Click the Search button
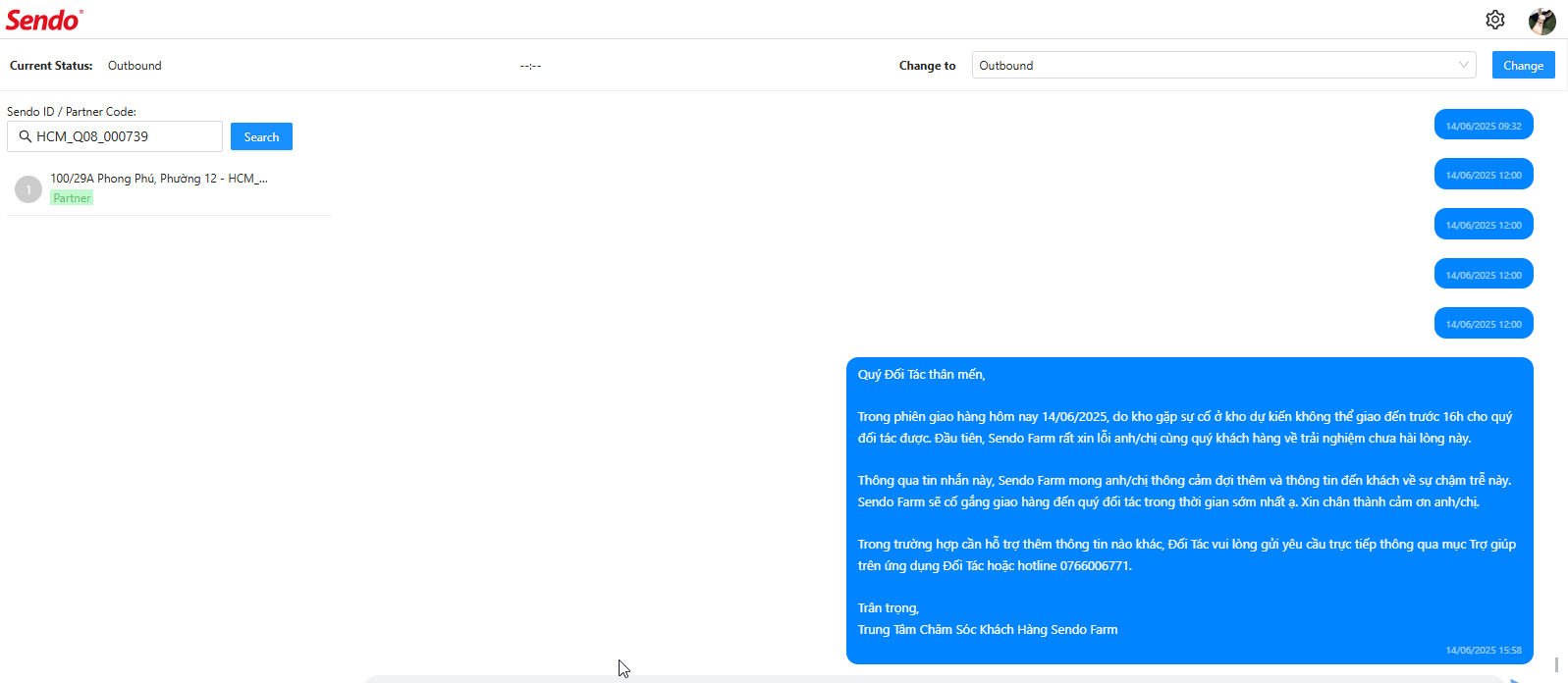This screenshot has height=683, width=1568. 261,136
